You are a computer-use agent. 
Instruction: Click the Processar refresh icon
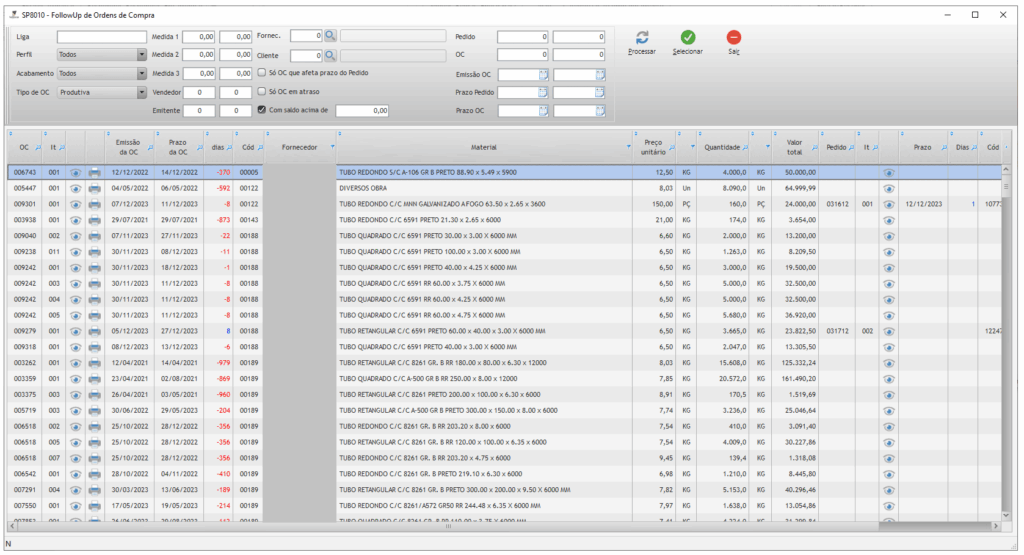point(642,37)
